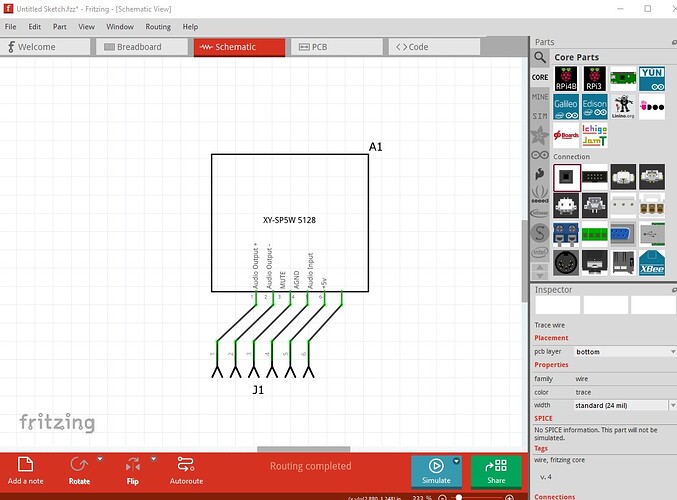This screenshot has width=677, height=500.
Task: Pick the Linino.org part
Action: pos(623,107)
